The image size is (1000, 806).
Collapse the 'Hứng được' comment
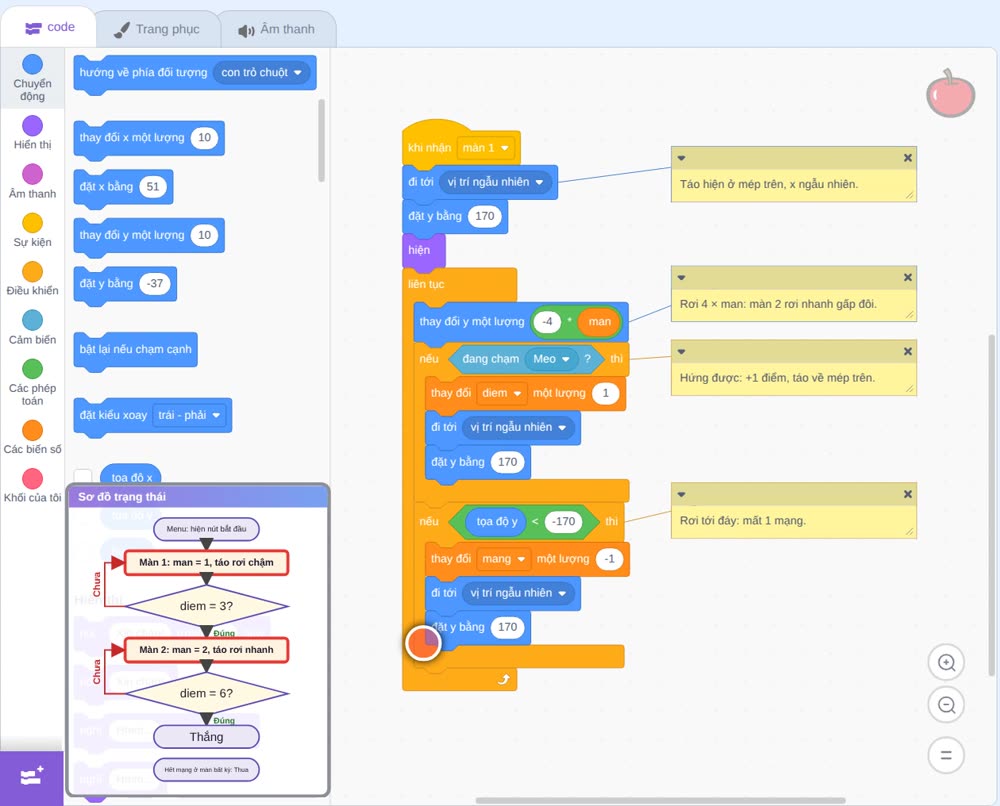[681, 352]
